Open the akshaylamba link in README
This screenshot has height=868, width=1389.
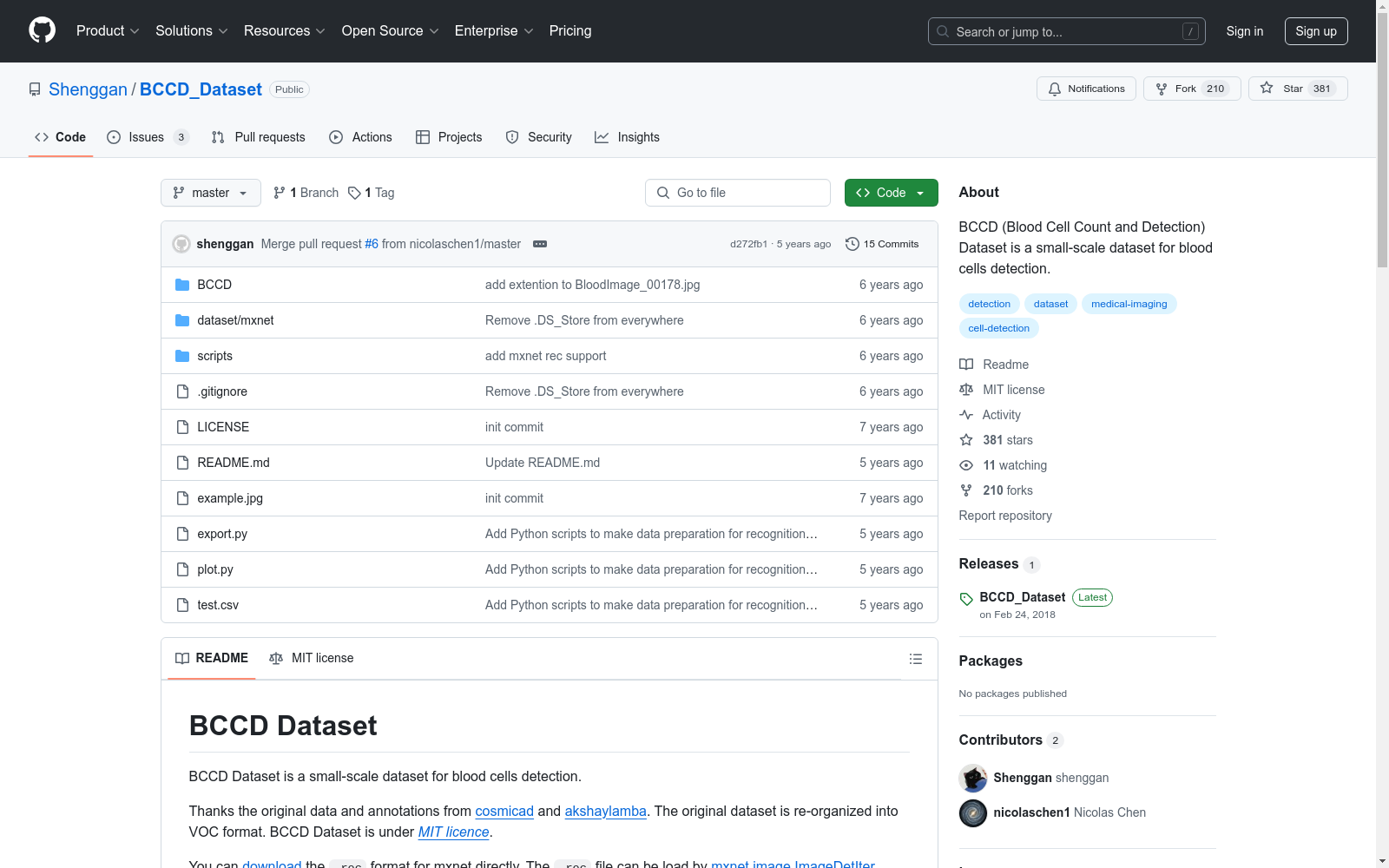(x=606, y=811)
